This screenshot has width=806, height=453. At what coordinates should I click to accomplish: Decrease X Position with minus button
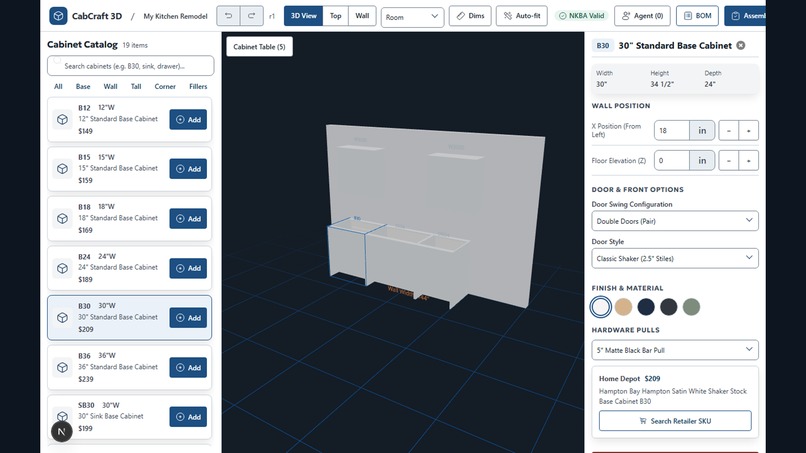point(728,131)
